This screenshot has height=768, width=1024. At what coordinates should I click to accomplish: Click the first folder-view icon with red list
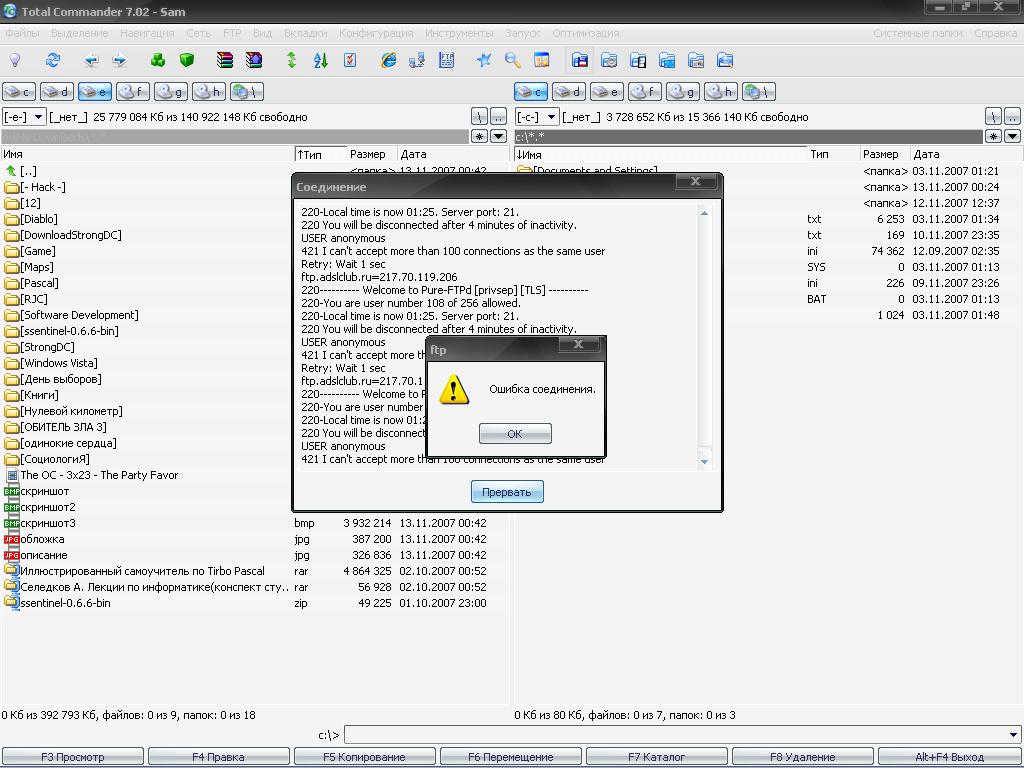coord(580,61)
